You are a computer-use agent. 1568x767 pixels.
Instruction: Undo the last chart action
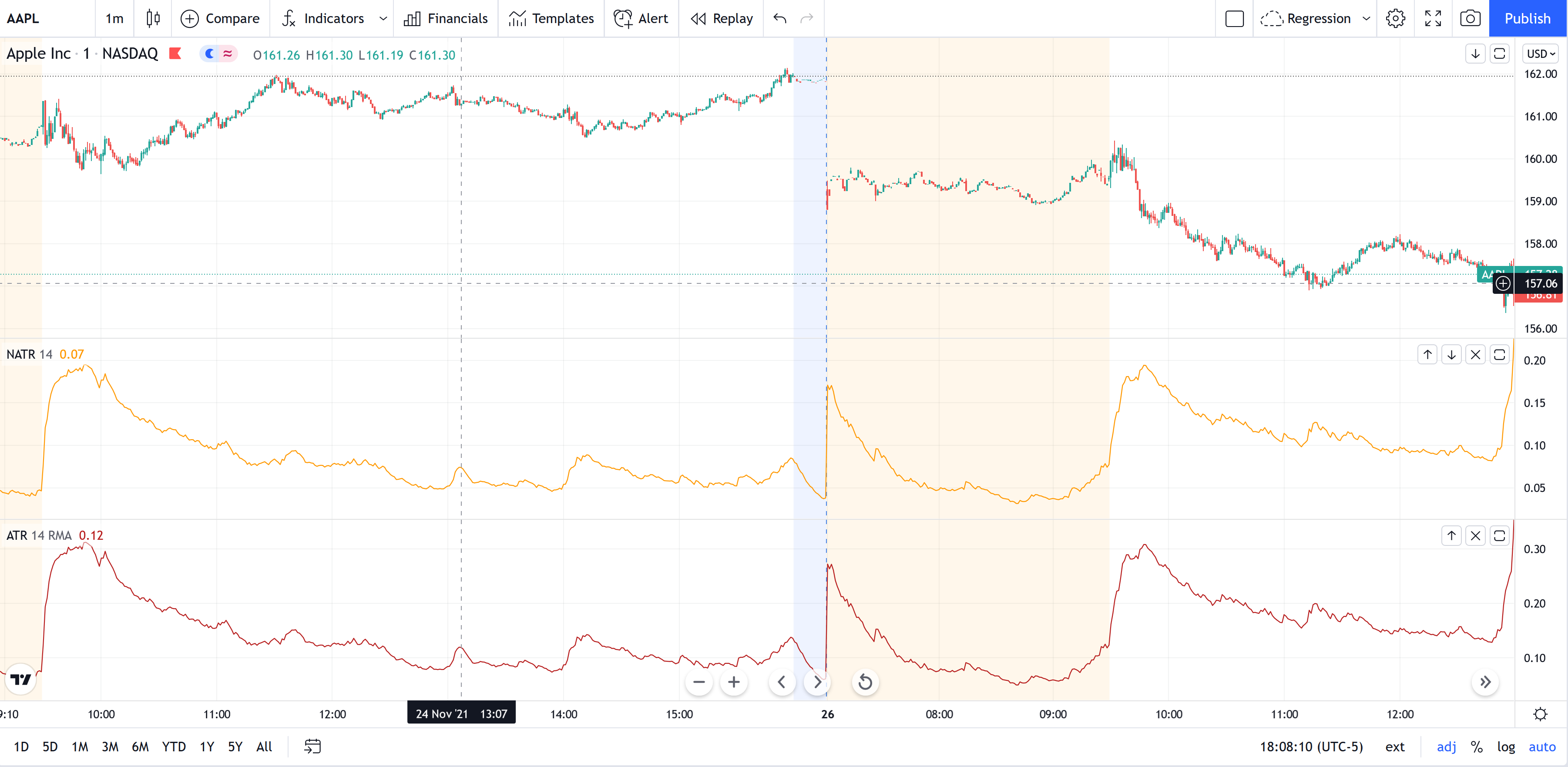(780, 18)
